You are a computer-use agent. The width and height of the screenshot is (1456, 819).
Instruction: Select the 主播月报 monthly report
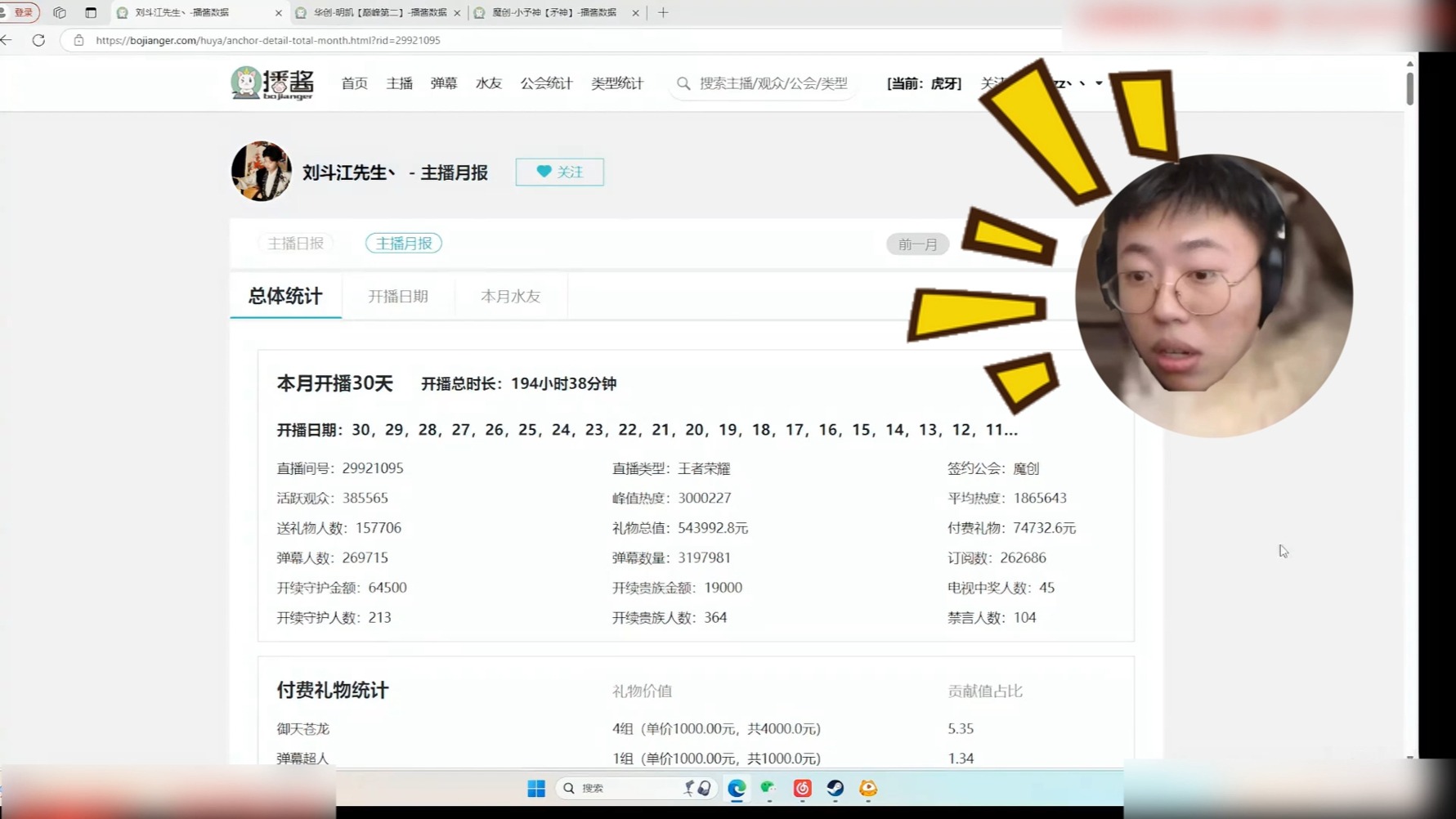pos(404,244)
